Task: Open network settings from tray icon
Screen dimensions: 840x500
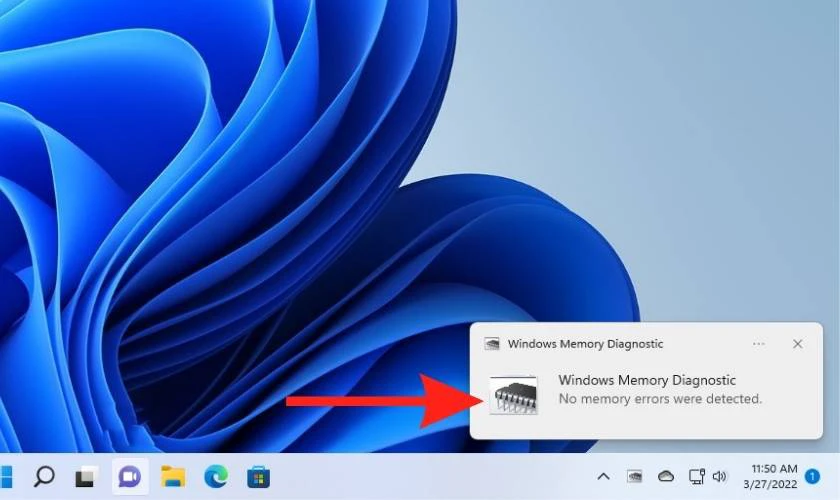Action: click(x=696, y=477)
